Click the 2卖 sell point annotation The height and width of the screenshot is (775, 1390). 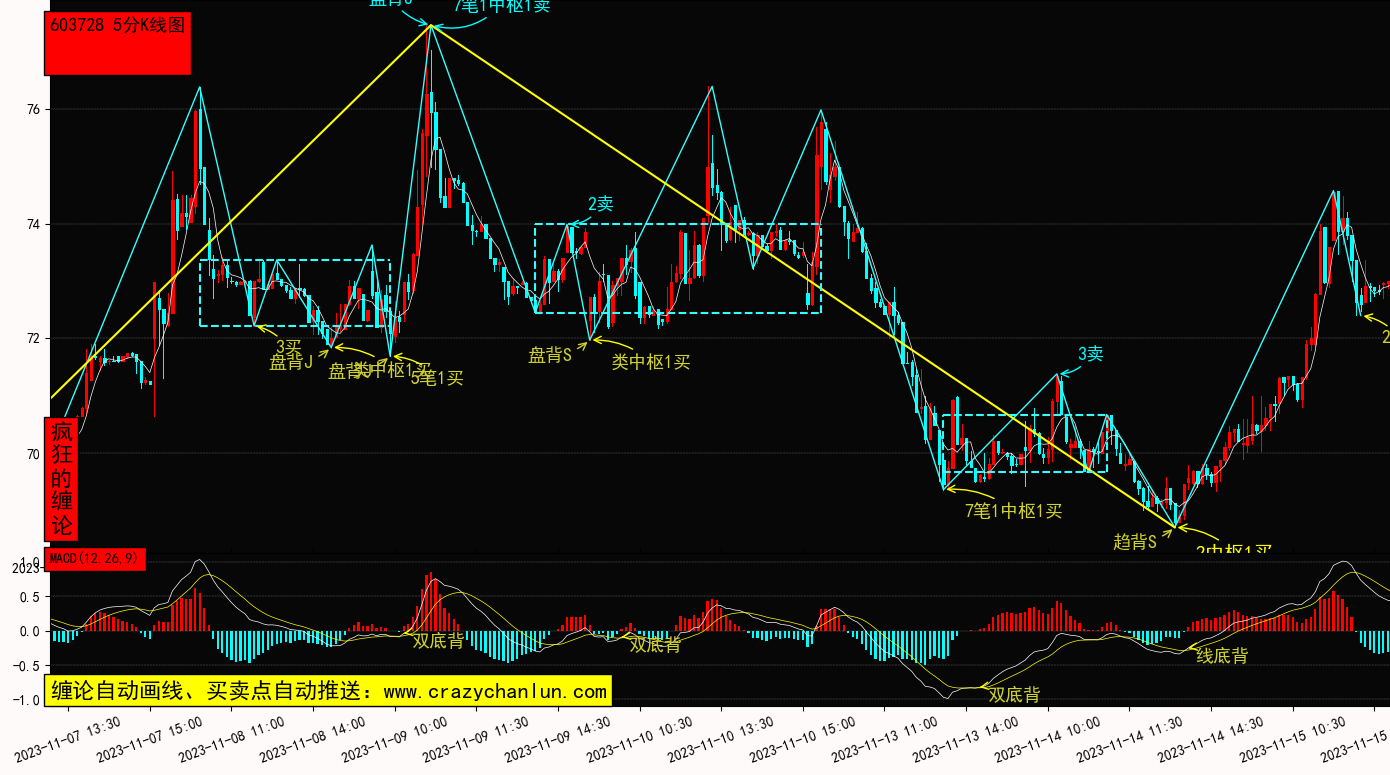[x=600, y=204]
